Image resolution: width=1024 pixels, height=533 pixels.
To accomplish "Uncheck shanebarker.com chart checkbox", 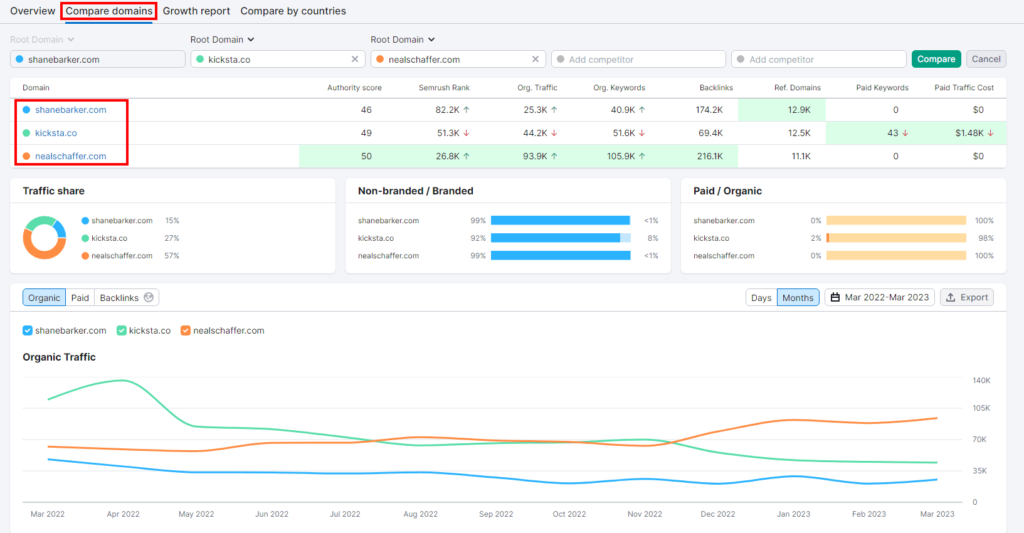I will pos(27,331).
